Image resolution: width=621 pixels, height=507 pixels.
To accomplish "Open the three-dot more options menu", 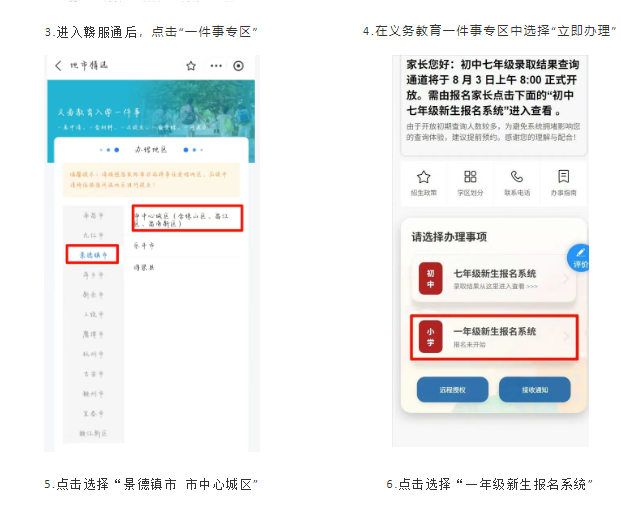I will [215, 66].
